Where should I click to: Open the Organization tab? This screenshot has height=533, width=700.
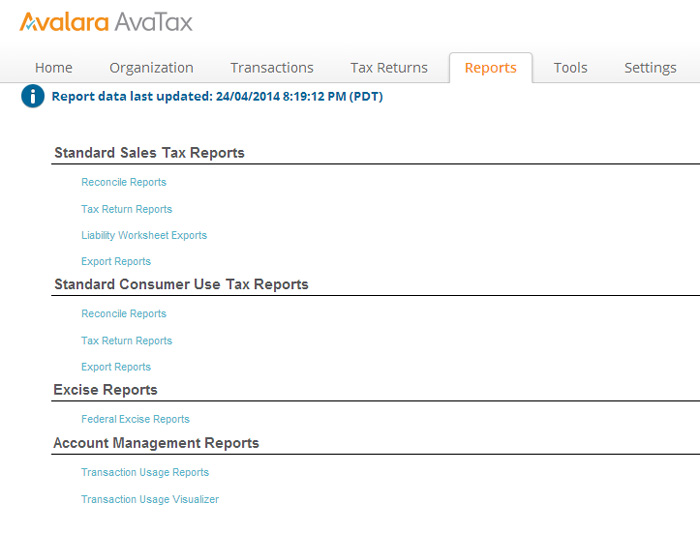tap(151, 68)
